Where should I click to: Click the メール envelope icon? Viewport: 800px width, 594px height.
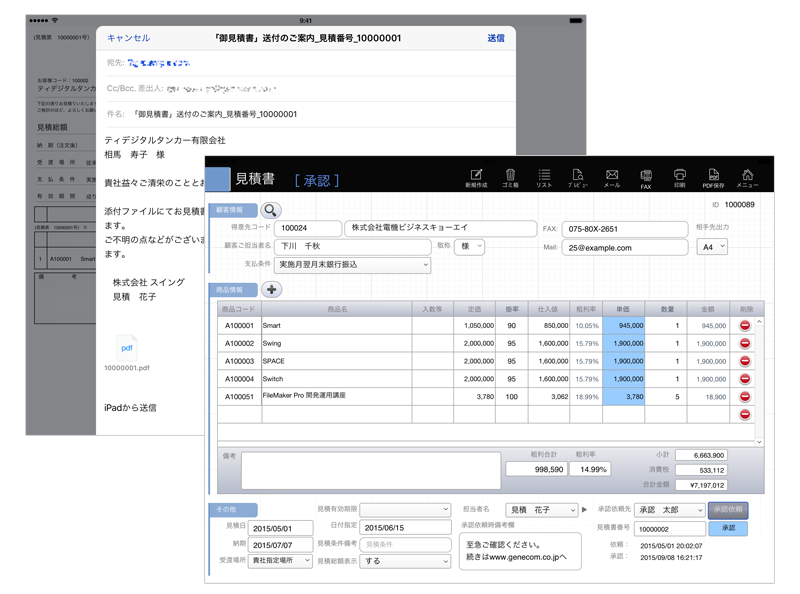(612, 178)
